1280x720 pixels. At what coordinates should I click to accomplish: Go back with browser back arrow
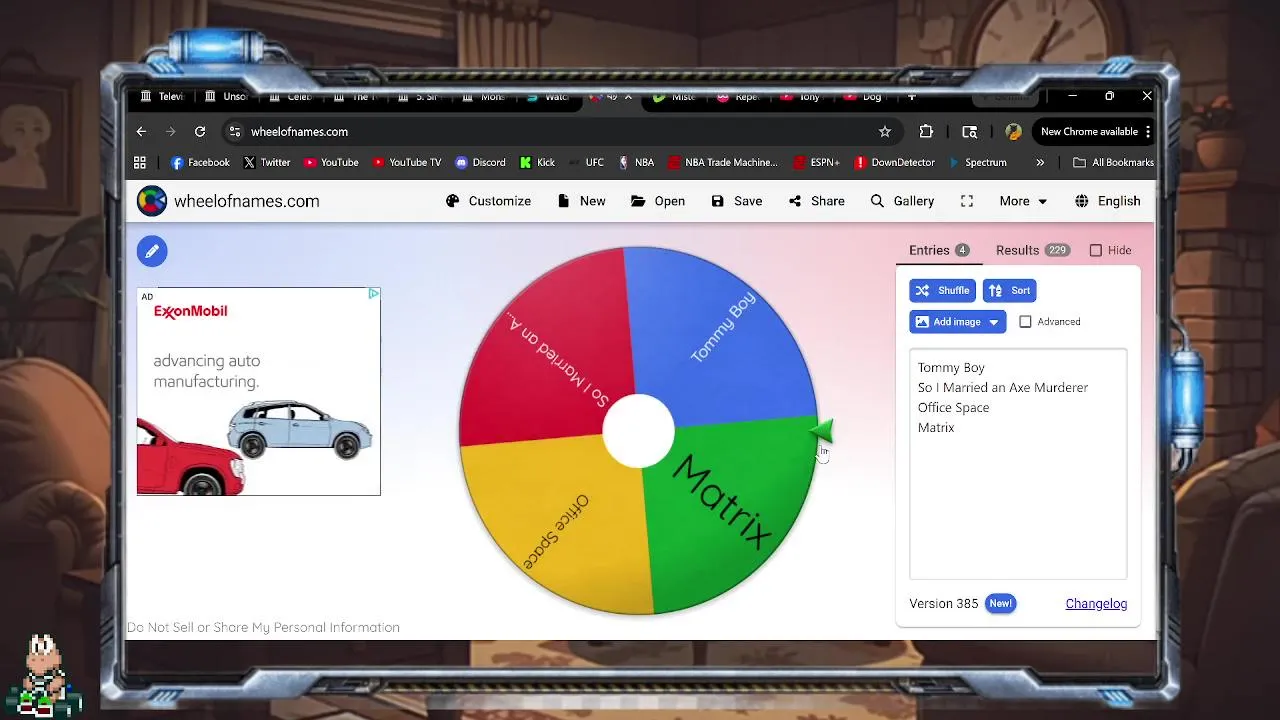[x=141, y=132]
